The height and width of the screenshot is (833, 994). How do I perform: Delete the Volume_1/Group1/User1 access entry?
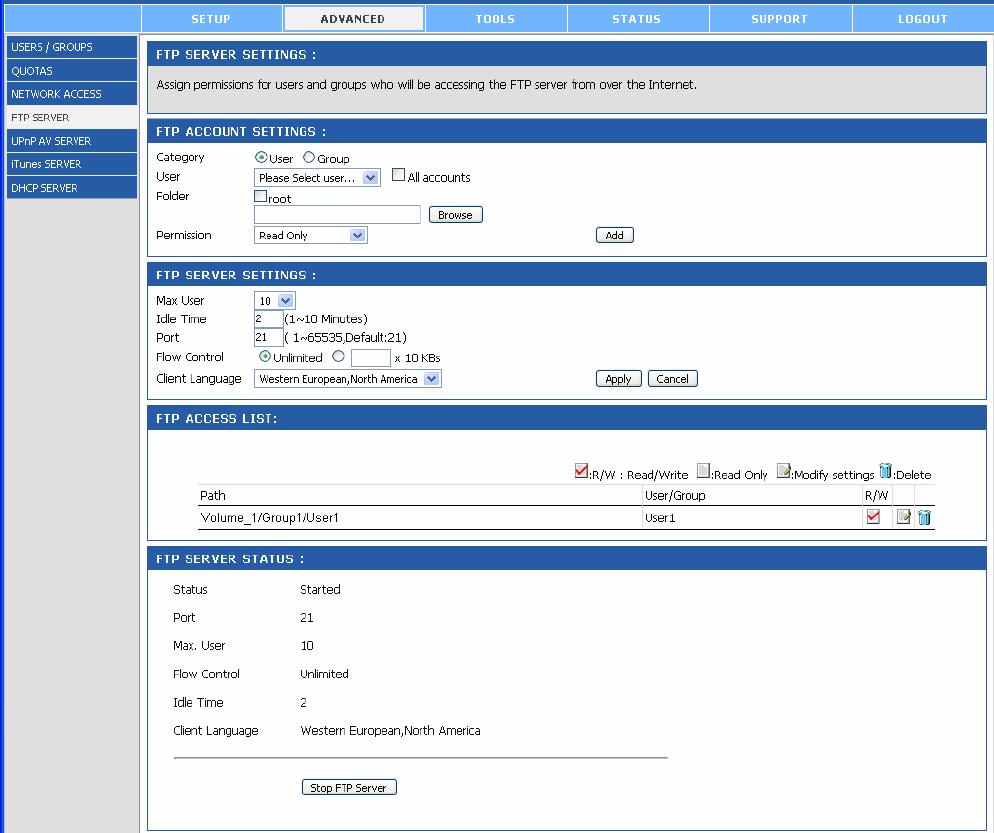coord(924,517)
